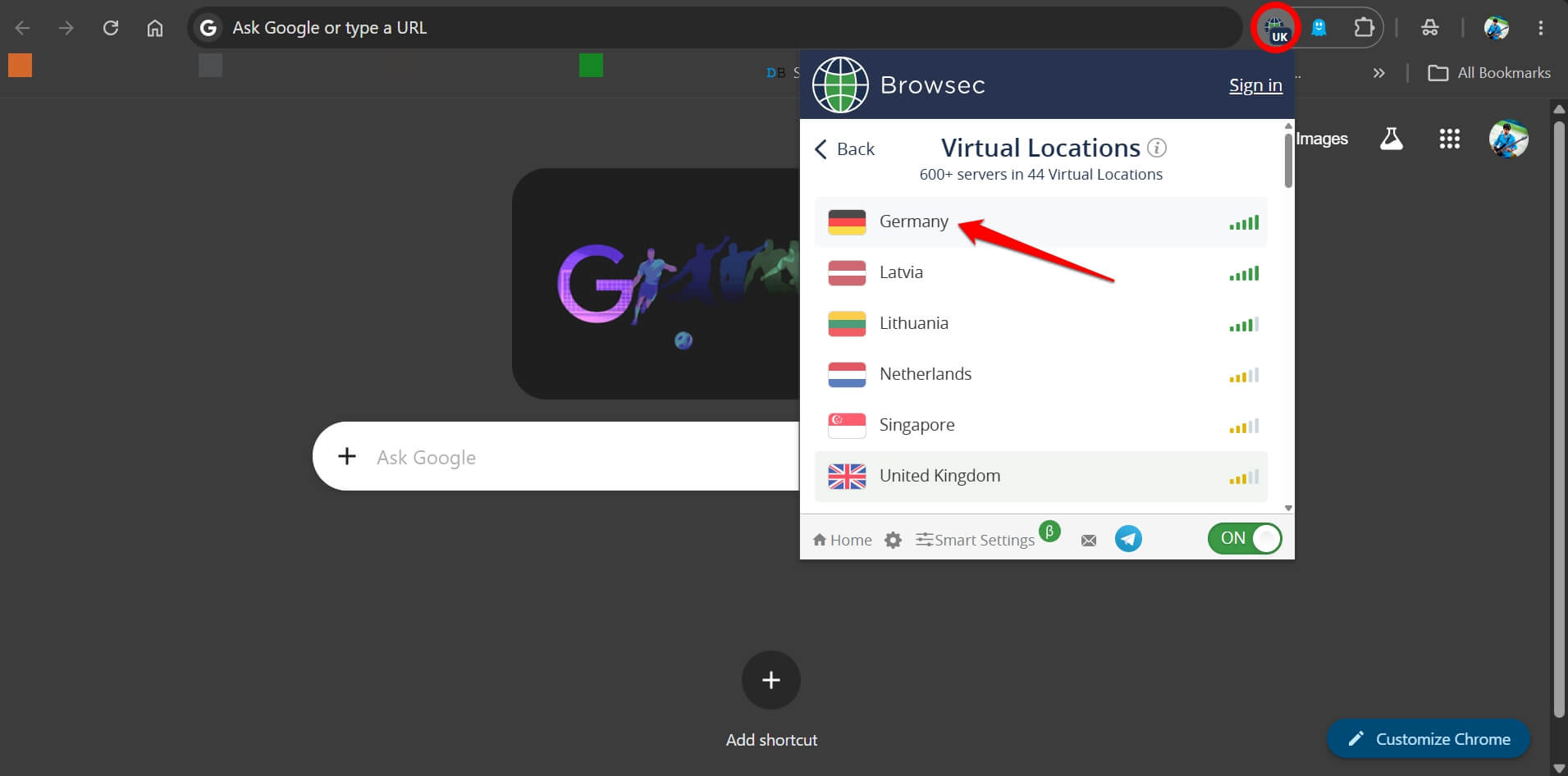1568x776 pixels.
Task: Turn off the Browsec ON switch
Action: (1244, 538)
